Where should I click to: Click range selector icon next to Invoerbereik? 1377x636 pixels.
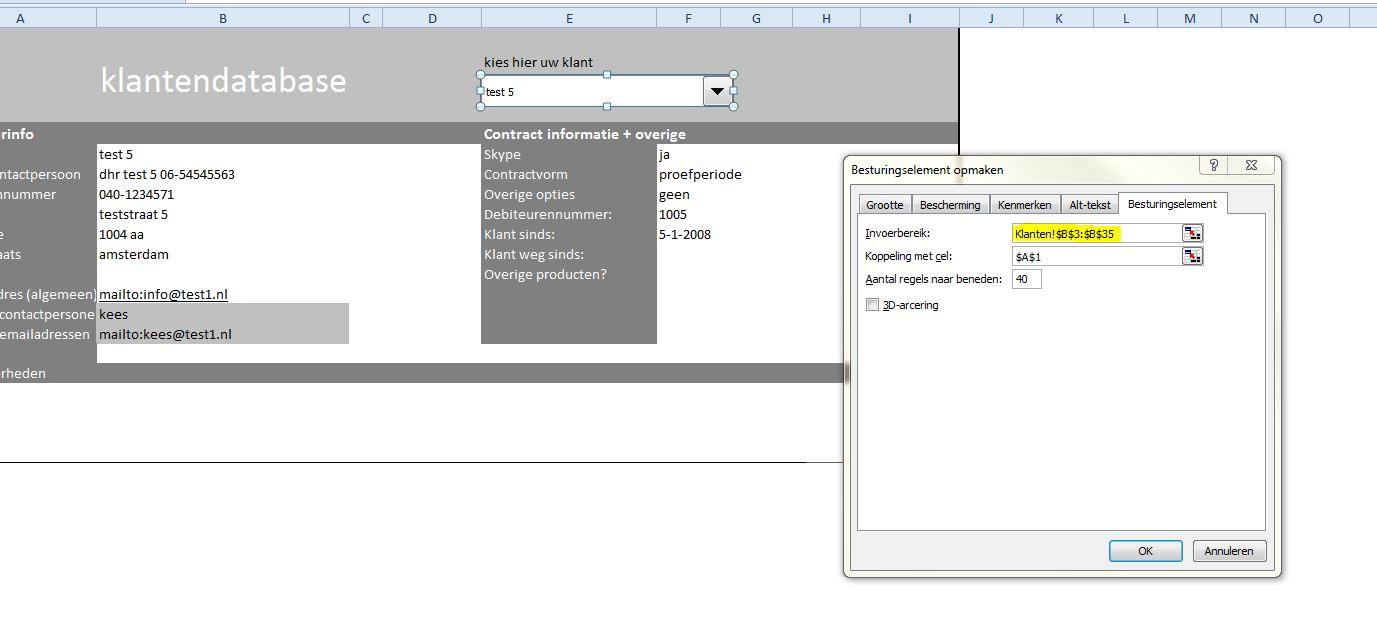pyautogui.click(x=1192, y=233)
